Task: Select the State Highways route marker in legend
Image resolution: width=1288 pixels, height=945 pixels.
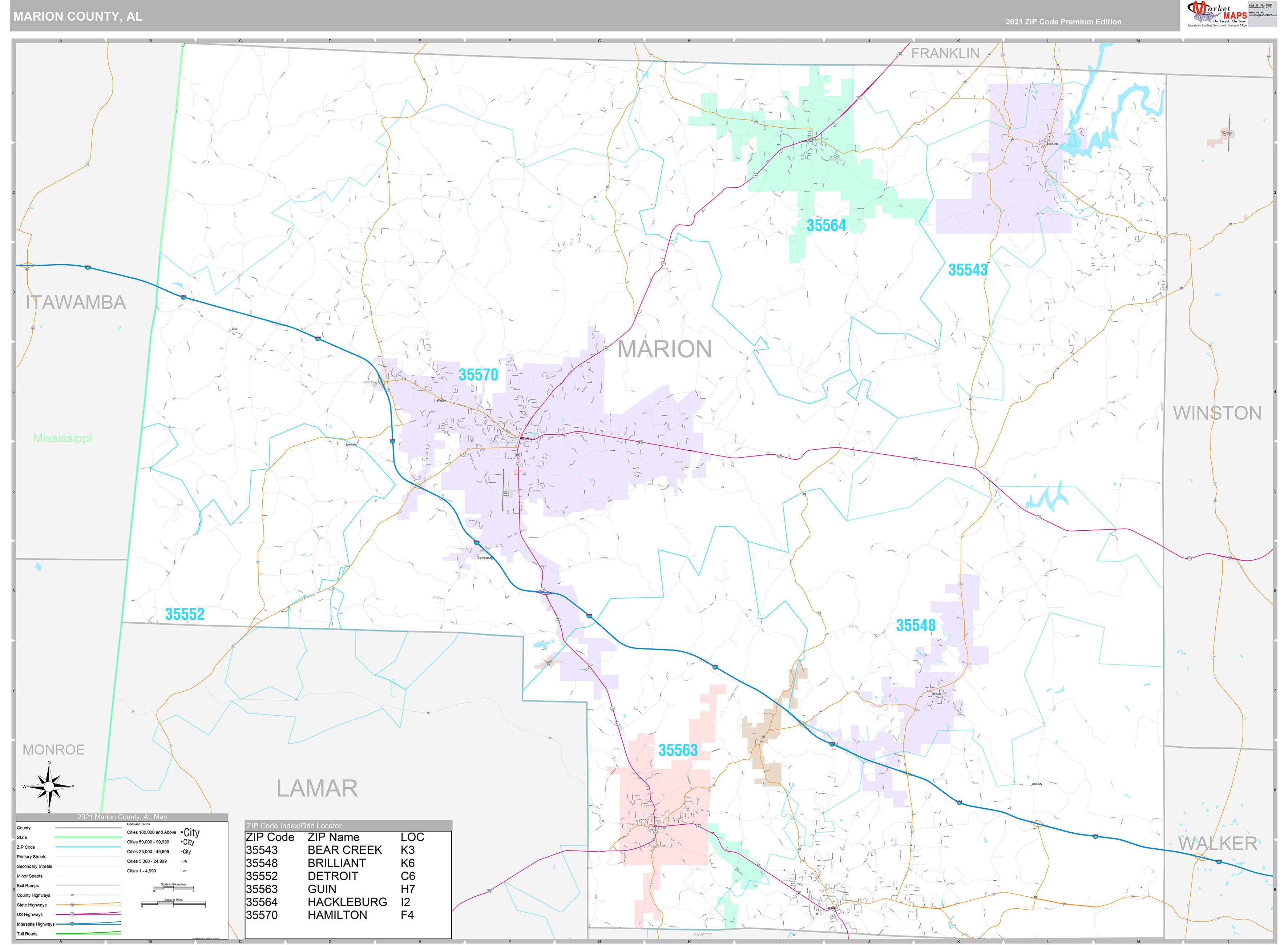Action: (x=72, y=905)
